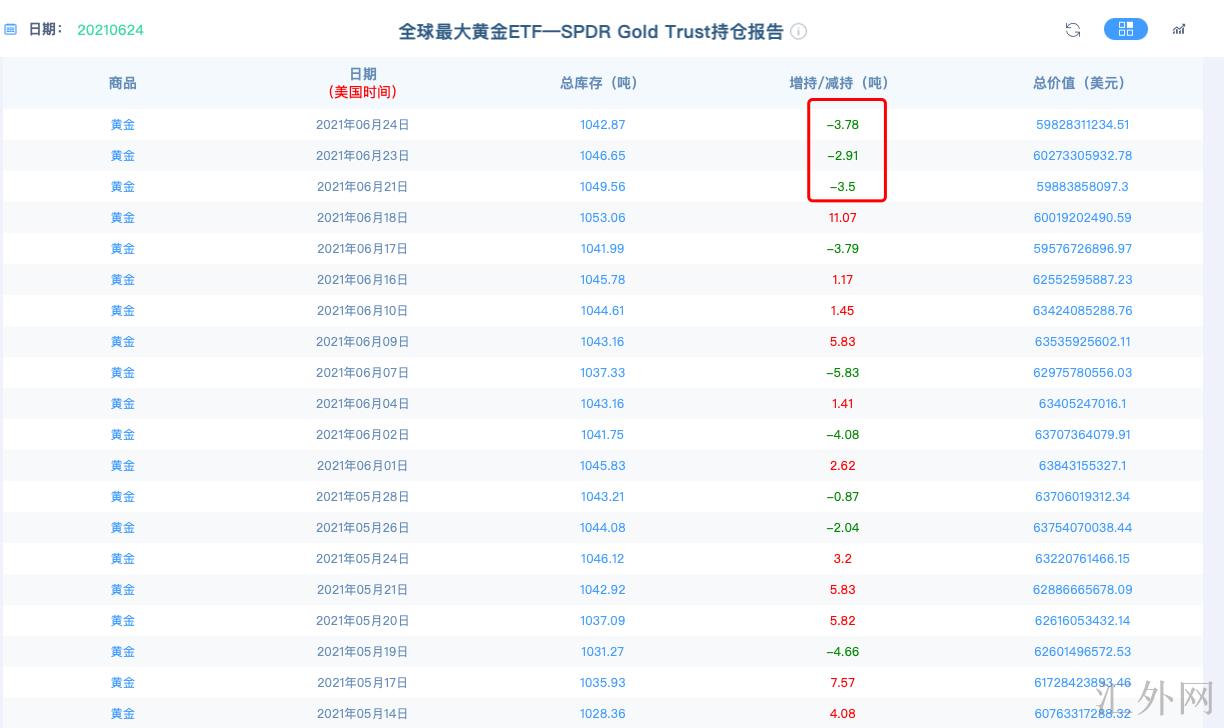Select inventory value 1042.92
The height and width of the screenshot is (728, 1224).
point(602,590)
